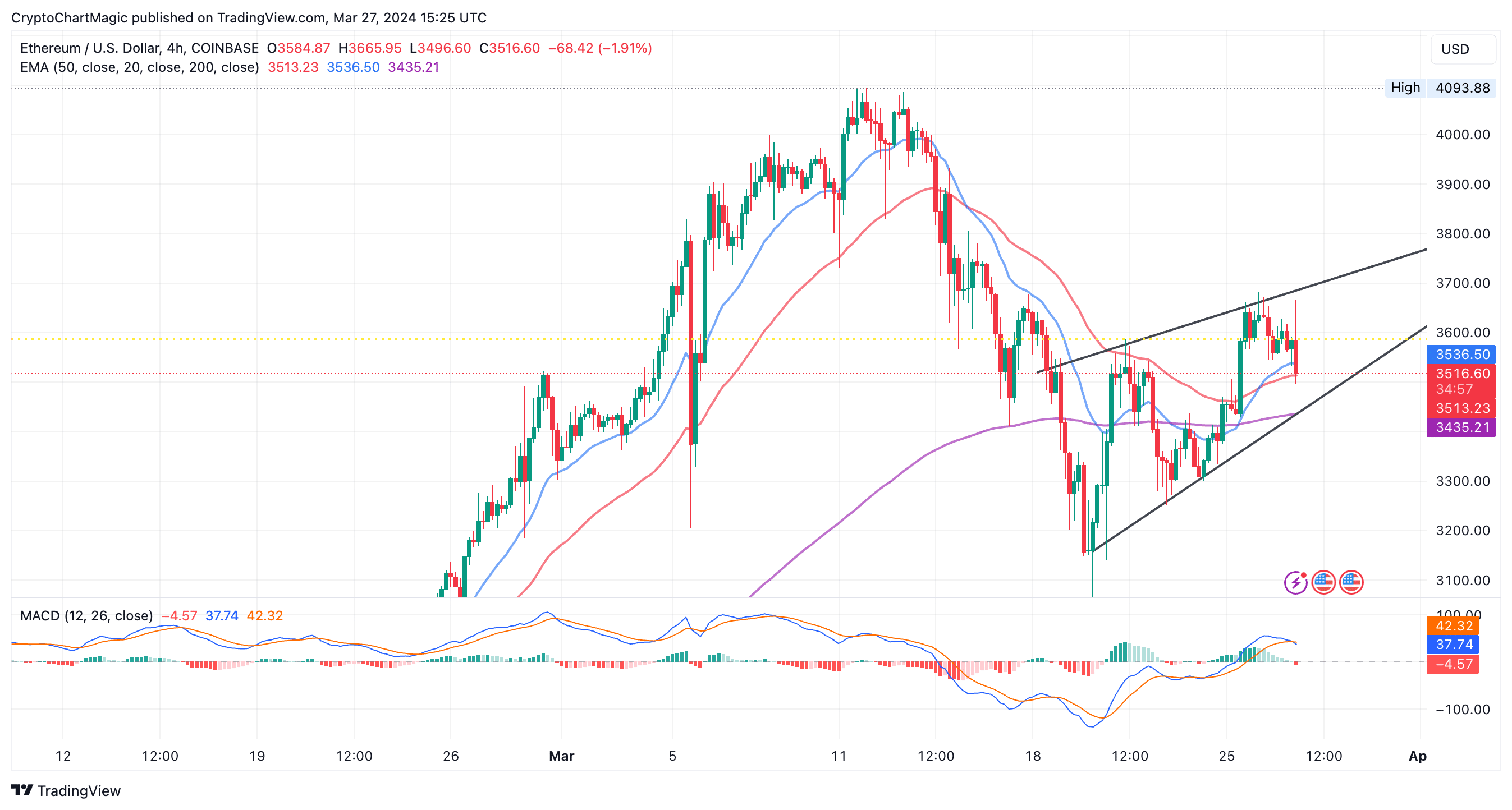Image resolution: width=1512 pixels, height=810 pixels.
Task: Click the 18 date label on time axis
Action: tap(1033, 756)
